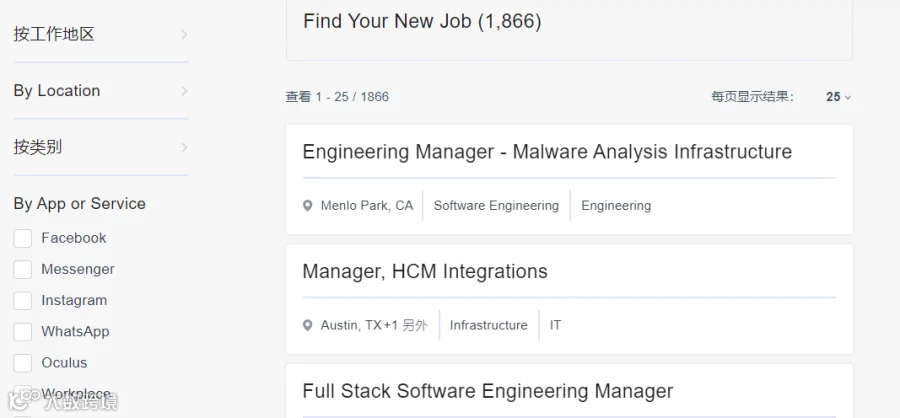Open Engineering Manager - Malware Analysis Infrastructure job
The image size is (900, 418).
547,152
